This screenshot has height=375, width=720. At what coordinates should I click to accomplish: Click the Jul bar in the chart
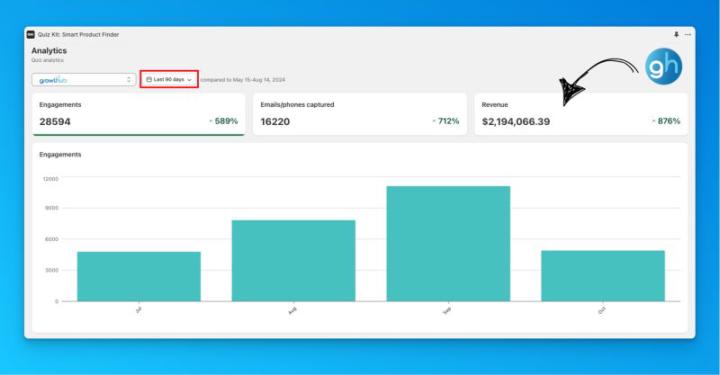point(139,276)
